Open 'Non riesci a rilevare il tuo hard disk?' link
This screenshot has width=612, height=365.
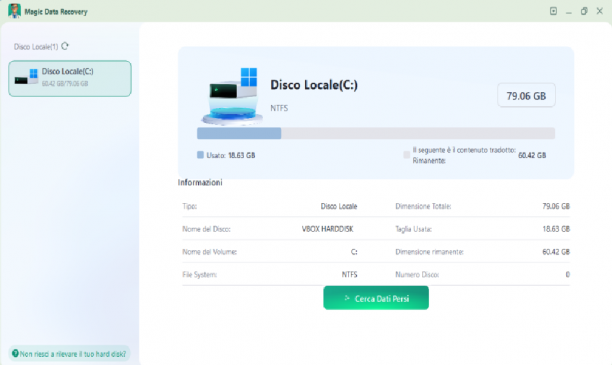(73, 354)
